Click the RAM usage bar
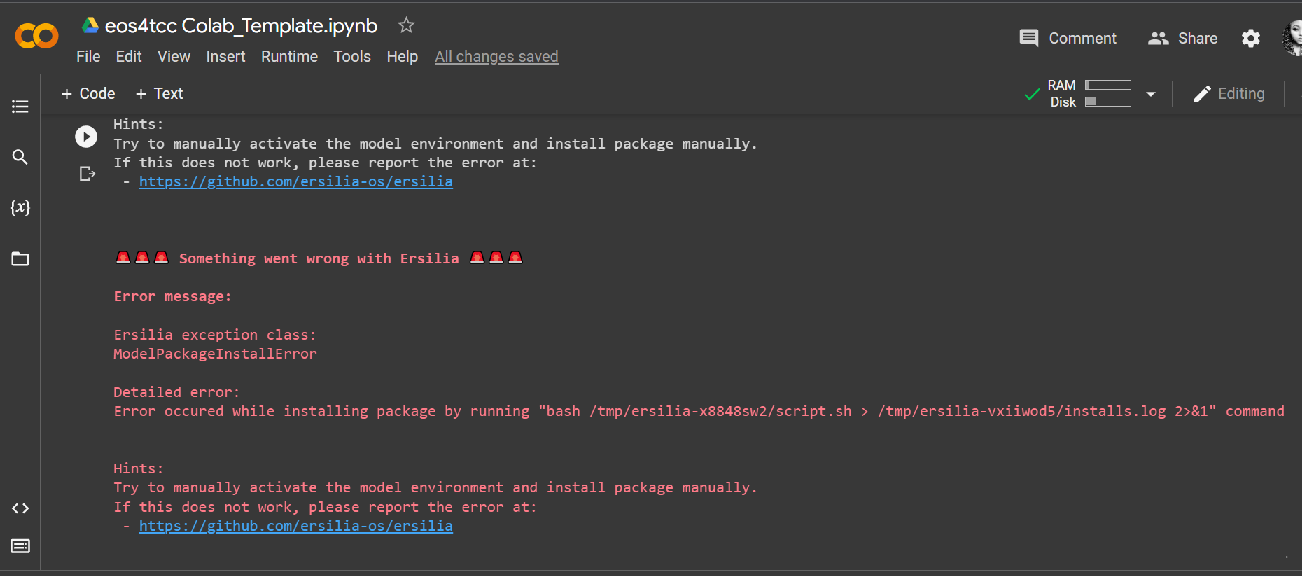 click(1107, 86)
